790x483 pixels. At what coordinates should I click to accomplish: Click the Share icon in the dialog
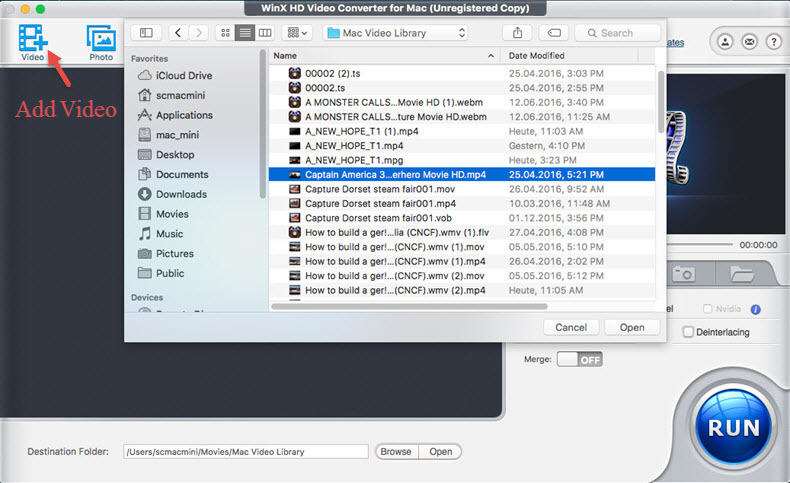pos(517,33)
